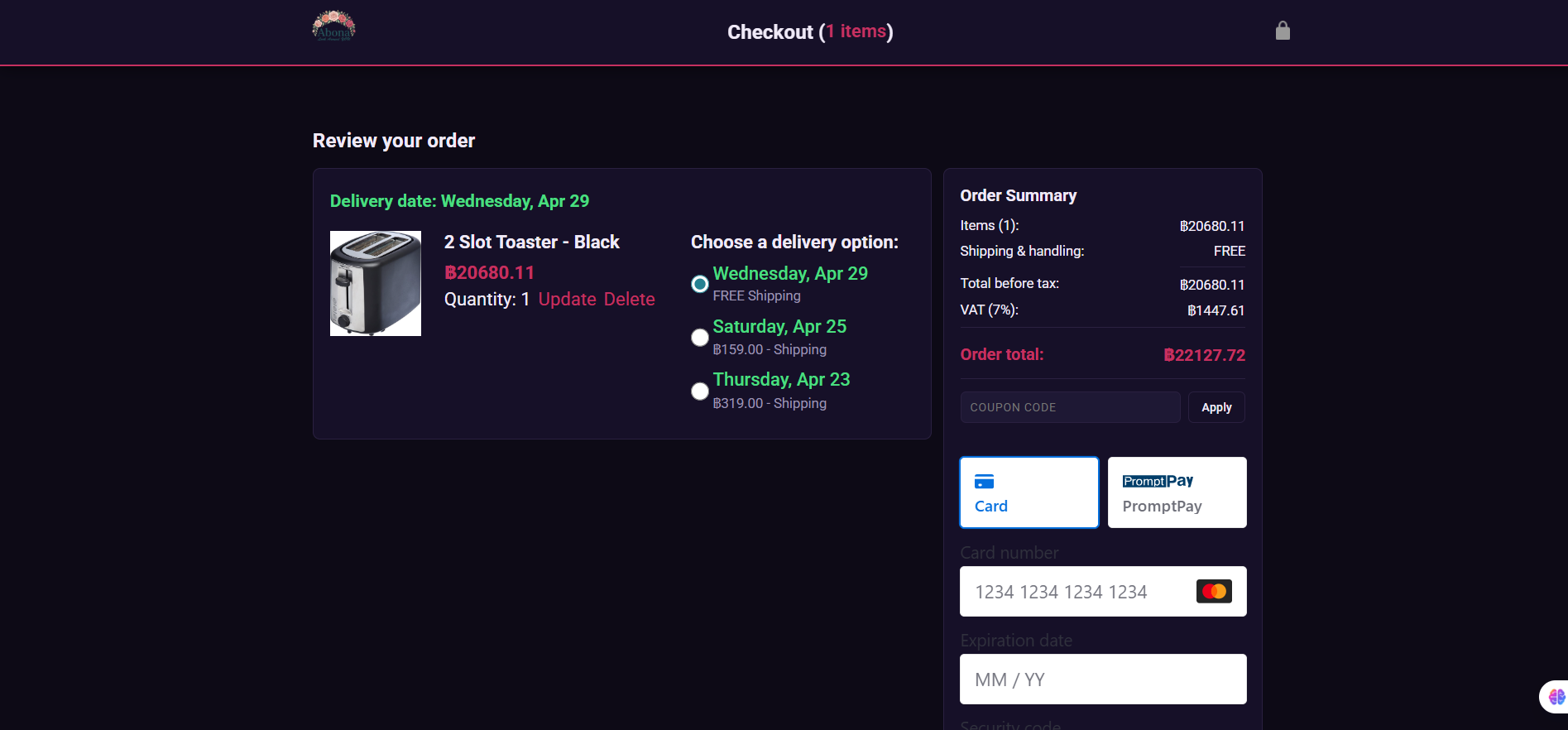Select Wednesday, Apr 29 free shipping option
The height and width of the screenshot is (730, 1568).
click(700, 284)
